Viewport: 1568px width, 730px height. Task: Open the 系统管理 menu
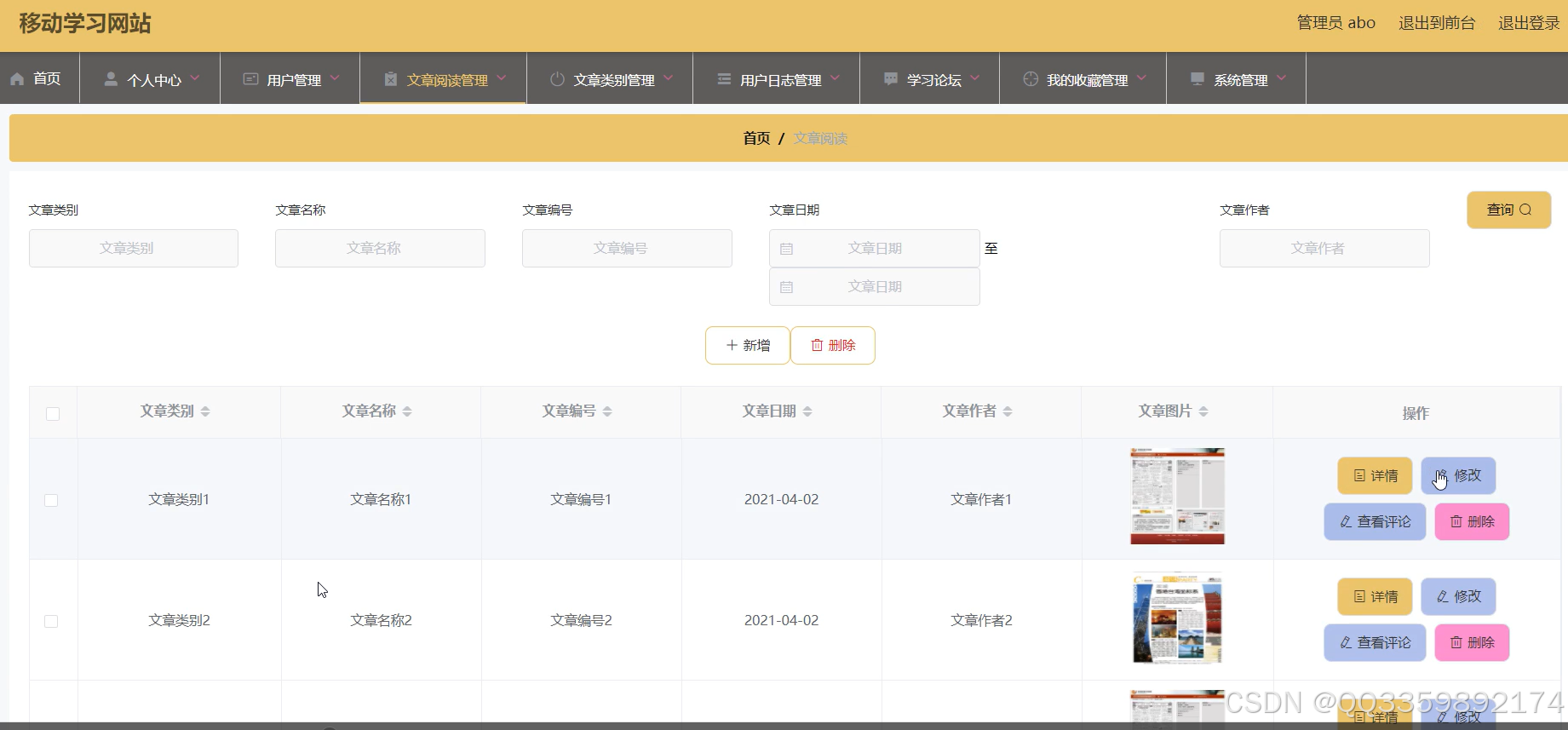pos(1237,78)
